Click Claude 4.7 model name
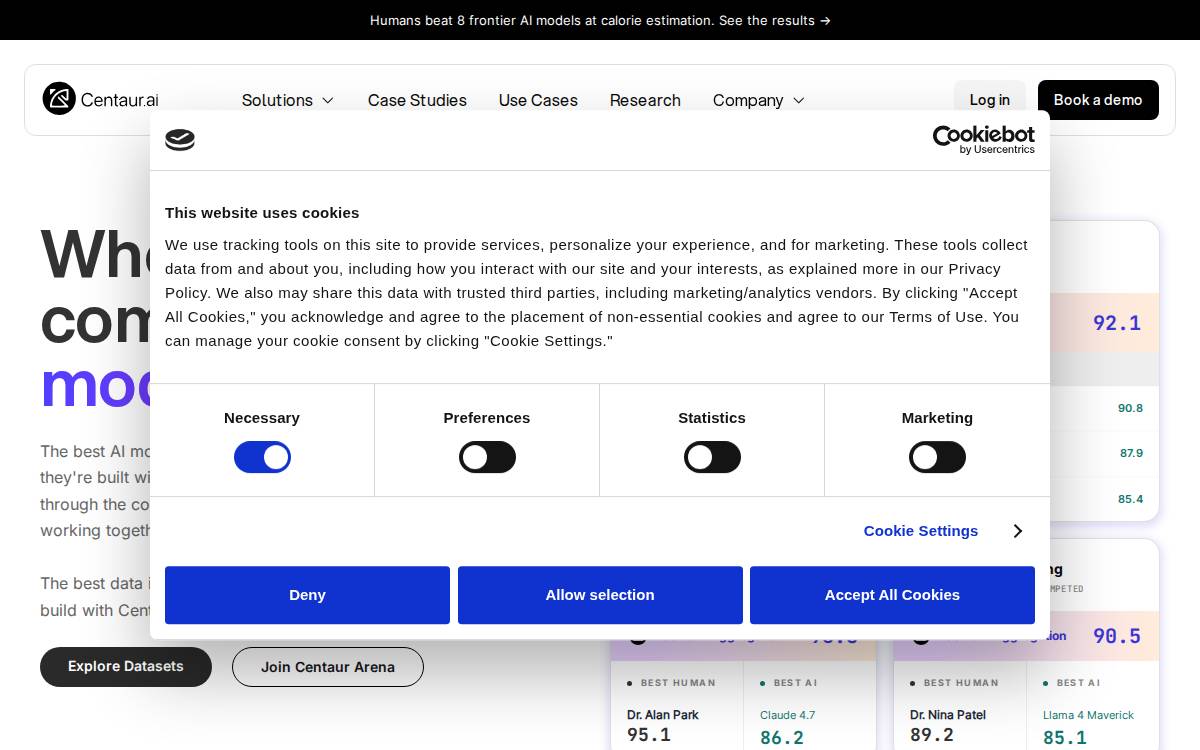Image resolution: width=1200 pixels, height=750 pixels. (788, 715)
